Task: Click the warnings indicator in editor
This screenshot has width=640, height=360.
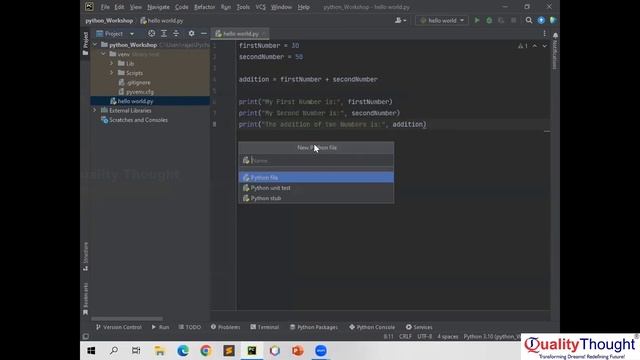Action: [x=523, y=46]
